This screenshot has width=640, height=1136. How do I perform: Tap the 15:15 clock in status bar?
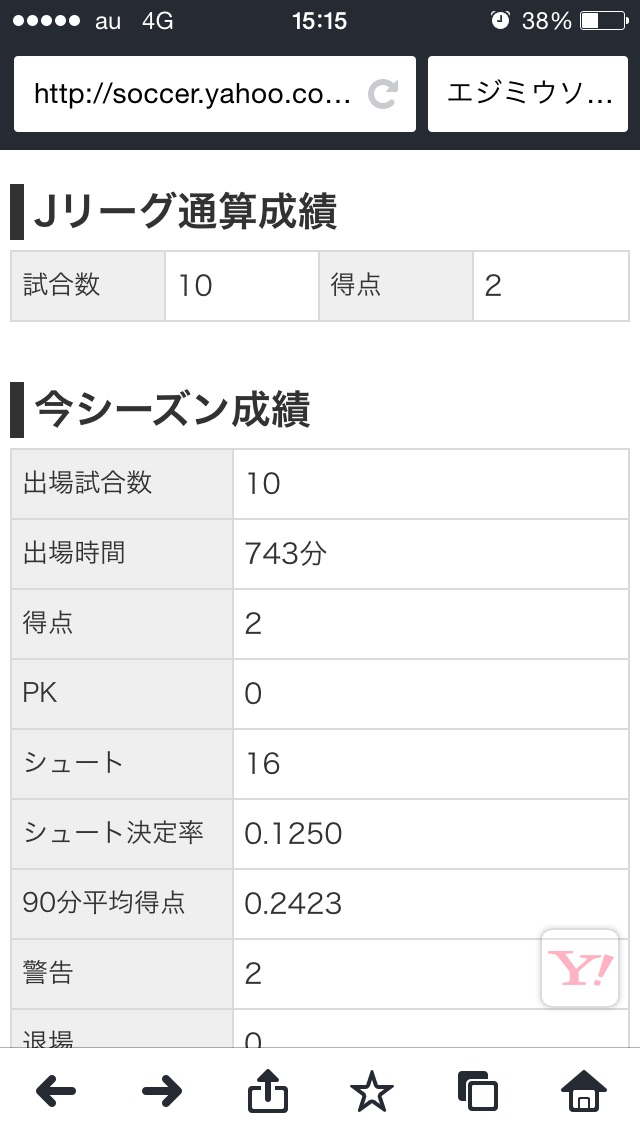(319, 20)
